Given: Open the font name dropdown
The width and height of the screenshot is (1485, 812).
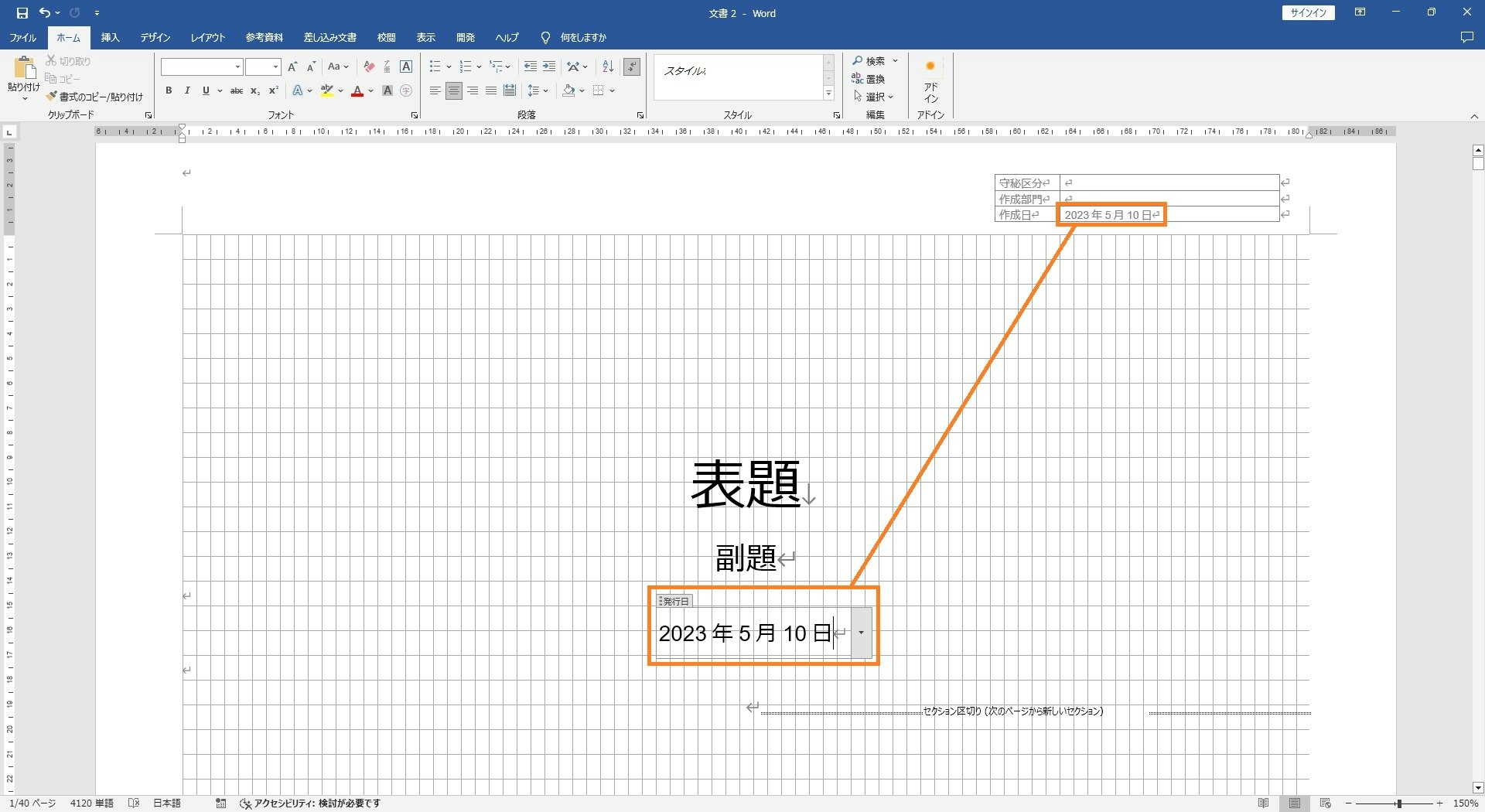Looking at the screenshot, I should 237,67.
